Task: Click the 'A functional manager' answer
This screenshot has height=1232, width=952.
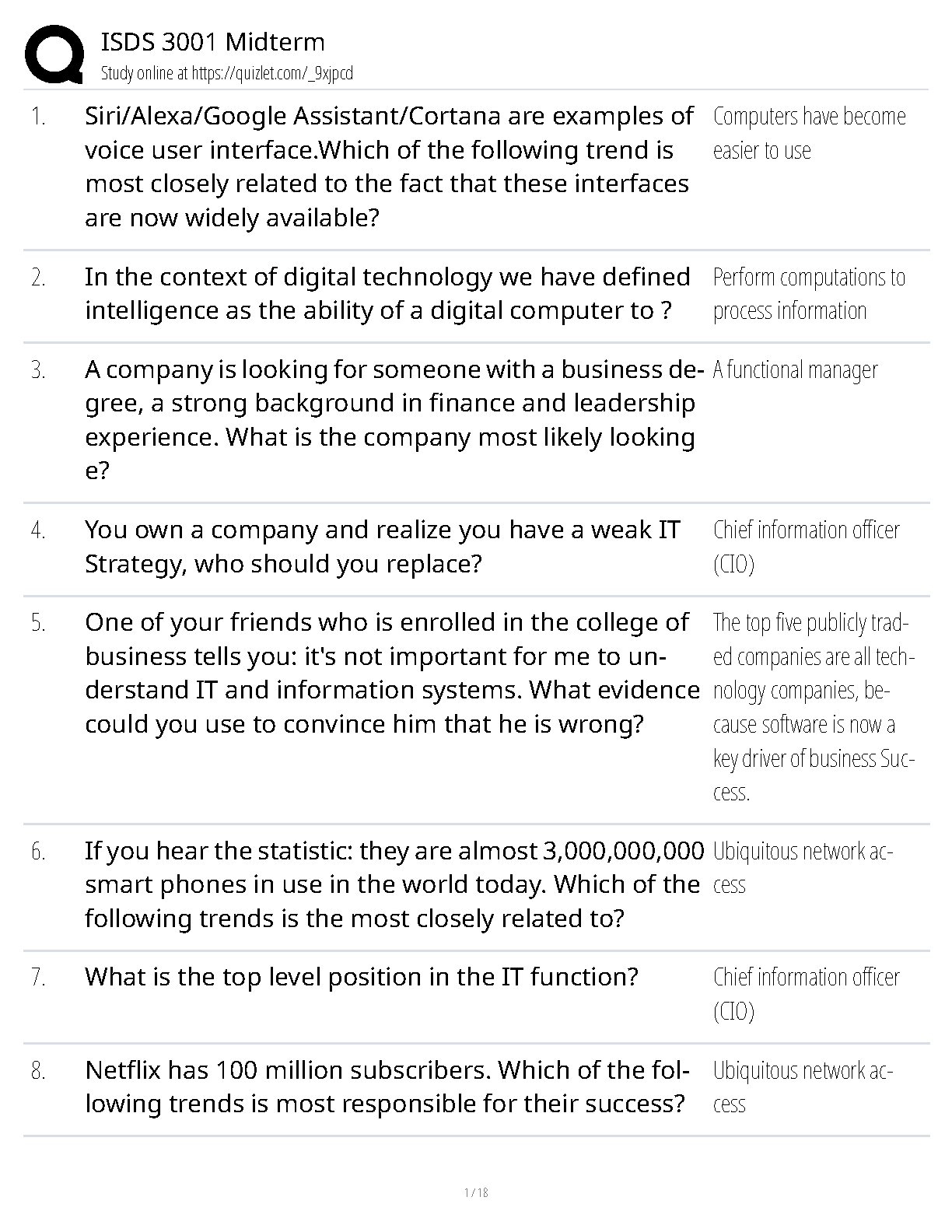Action: click(x=795, y=370)
